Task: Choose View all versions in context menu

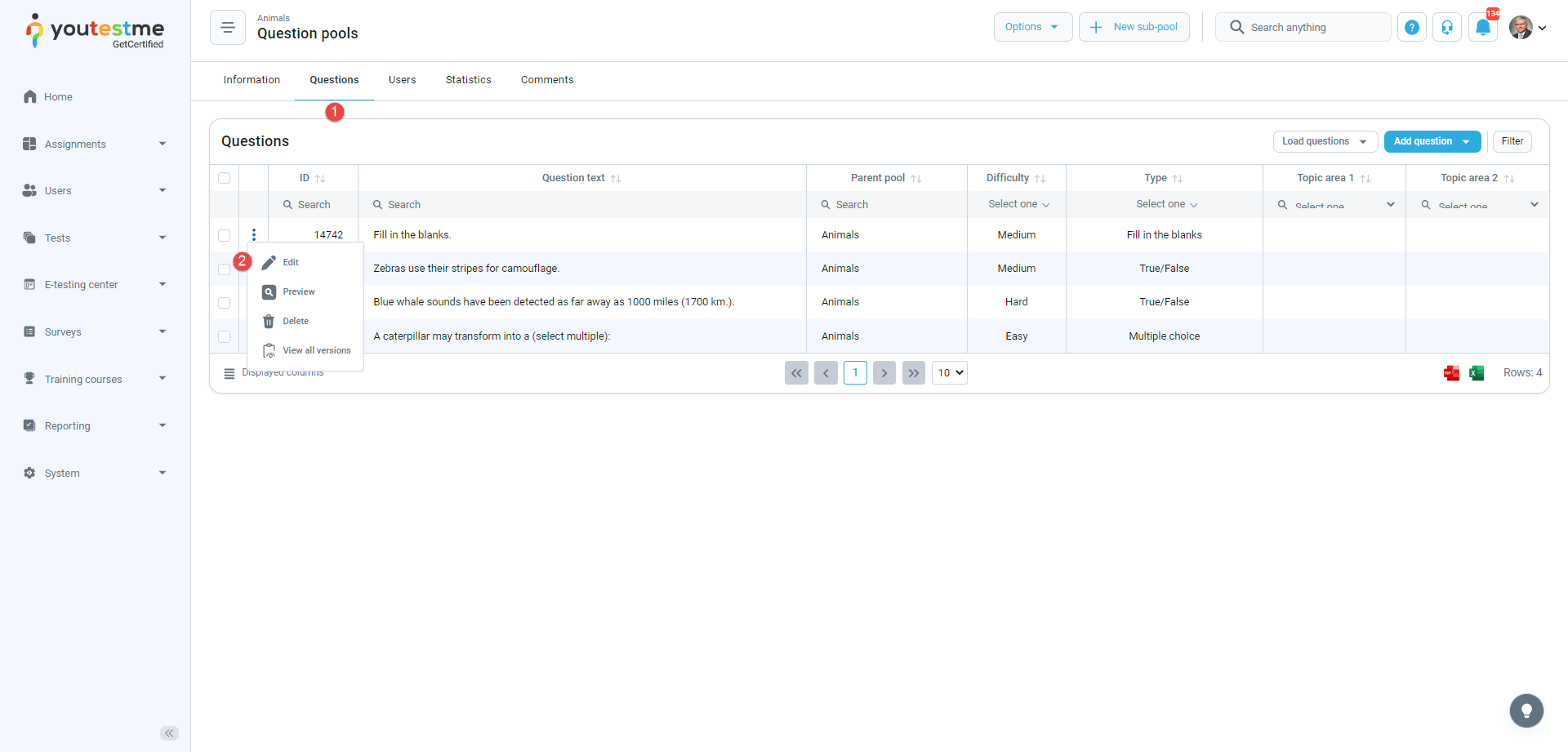Action: click(x=305, y=351)
